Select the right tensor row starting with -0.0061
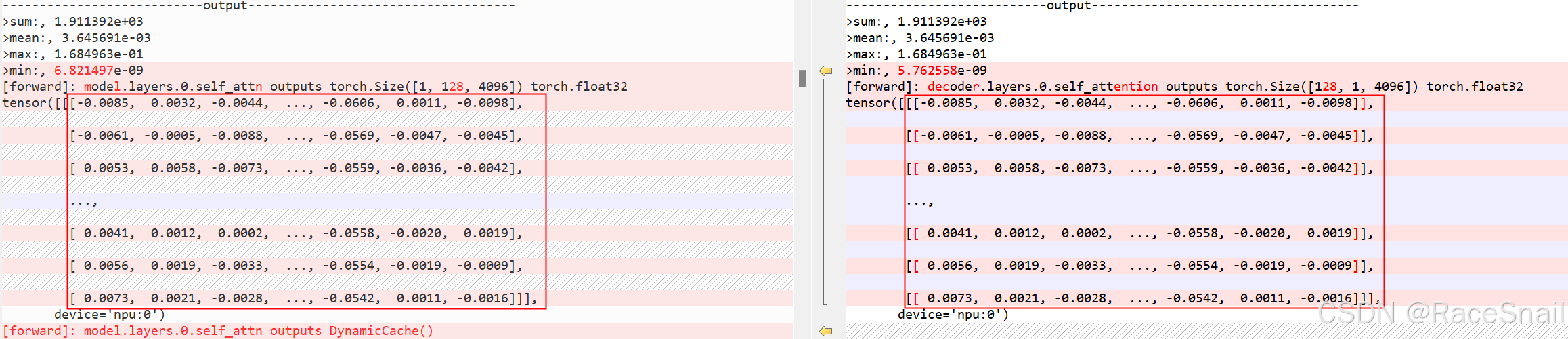Image resolution: width=1568 pixels, height=339 pixels. pyautogui.click(x=1140, y=136)
